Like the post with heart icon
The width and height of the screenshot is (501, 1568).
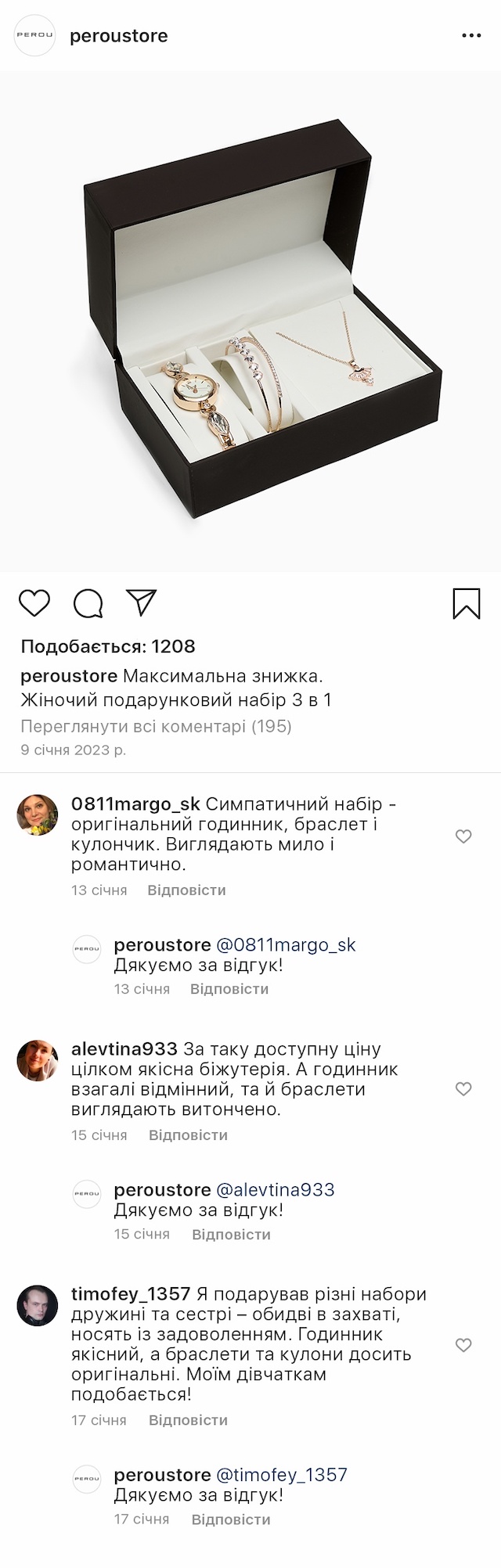[34, 603]
